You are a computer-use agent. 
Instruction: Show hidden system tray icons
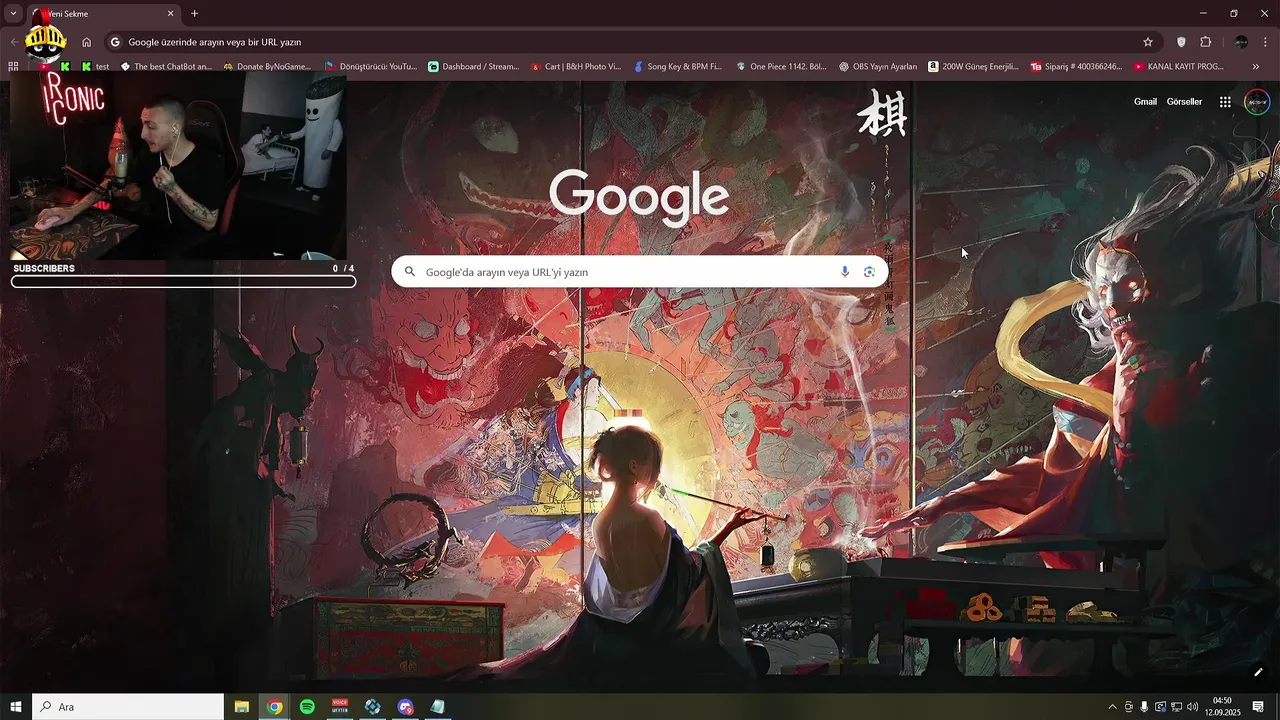(1112, 707)
